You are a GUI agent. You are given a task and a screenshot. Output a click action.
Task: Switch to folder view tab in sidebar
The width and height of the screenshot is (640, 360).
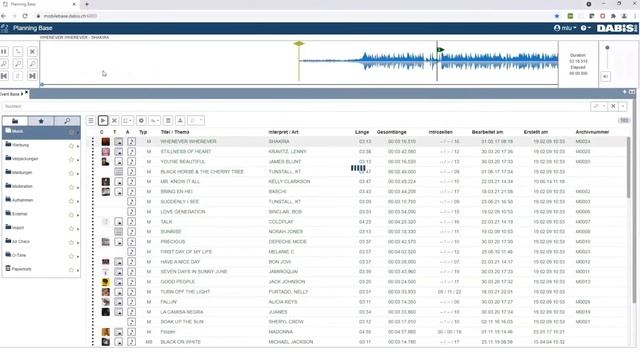tap(15, 121)
